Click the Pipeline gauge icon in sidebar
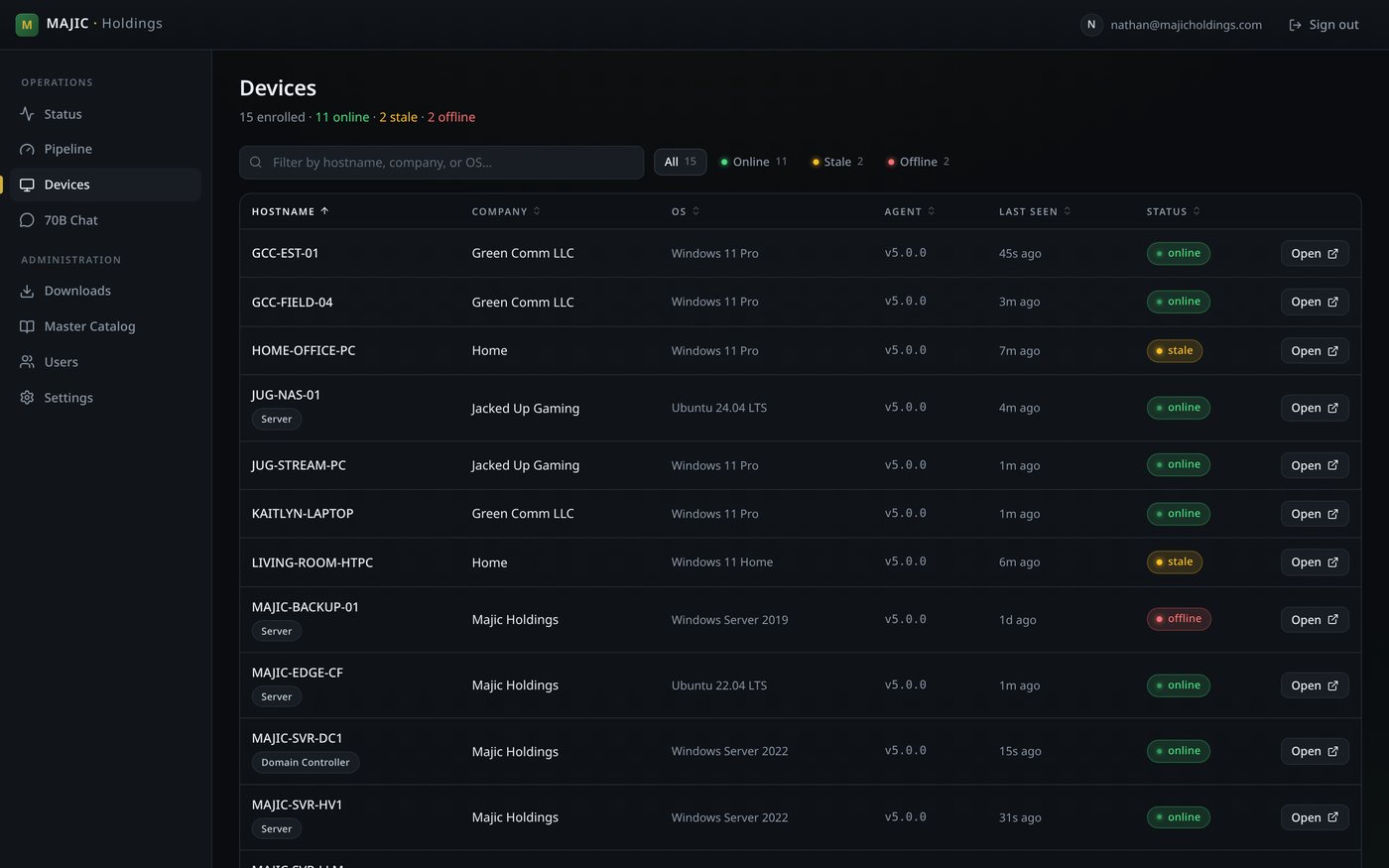 (x=27, y=149)
